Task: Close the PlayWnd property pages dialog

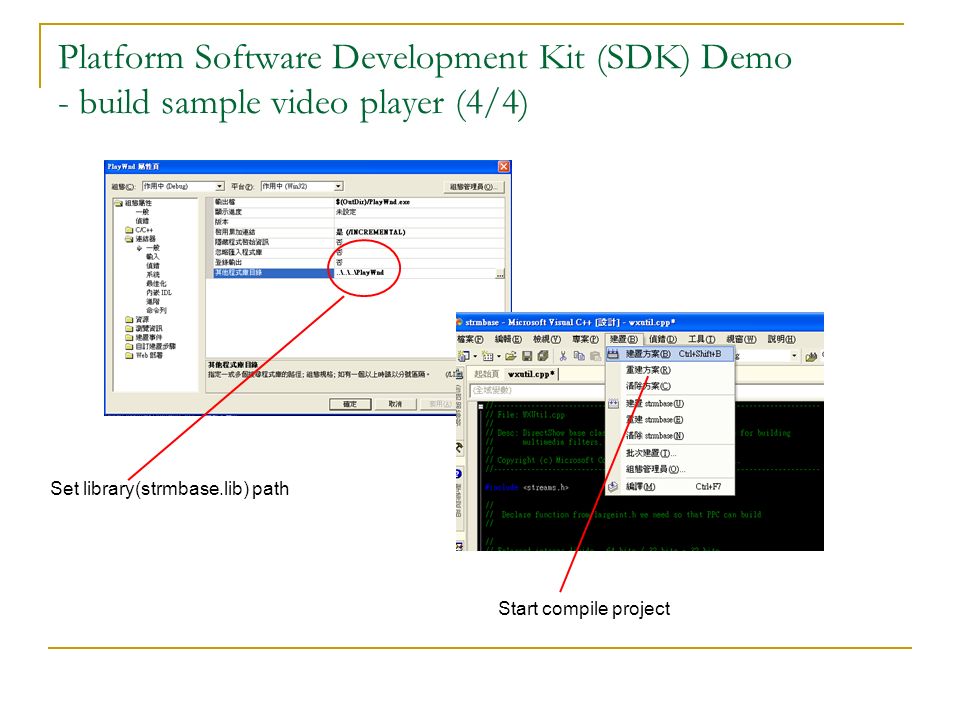Action: tap(503, 167)
